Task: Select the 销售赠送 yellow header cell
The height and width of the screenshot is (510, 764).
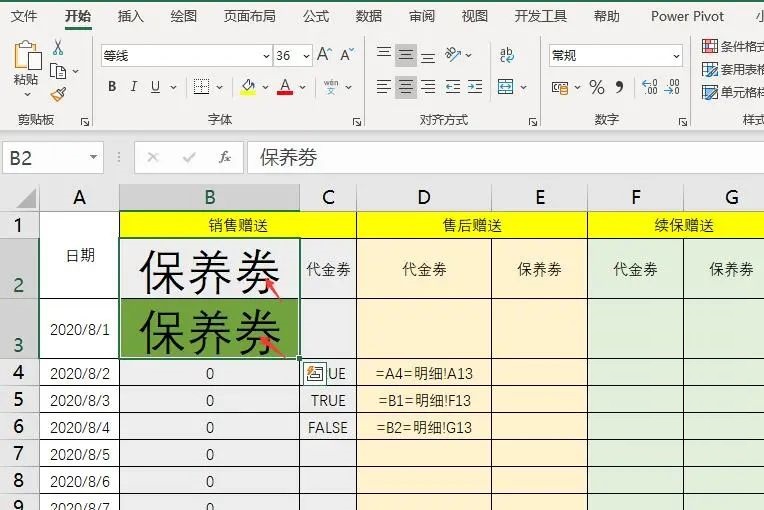Action: tap(238, 225)
